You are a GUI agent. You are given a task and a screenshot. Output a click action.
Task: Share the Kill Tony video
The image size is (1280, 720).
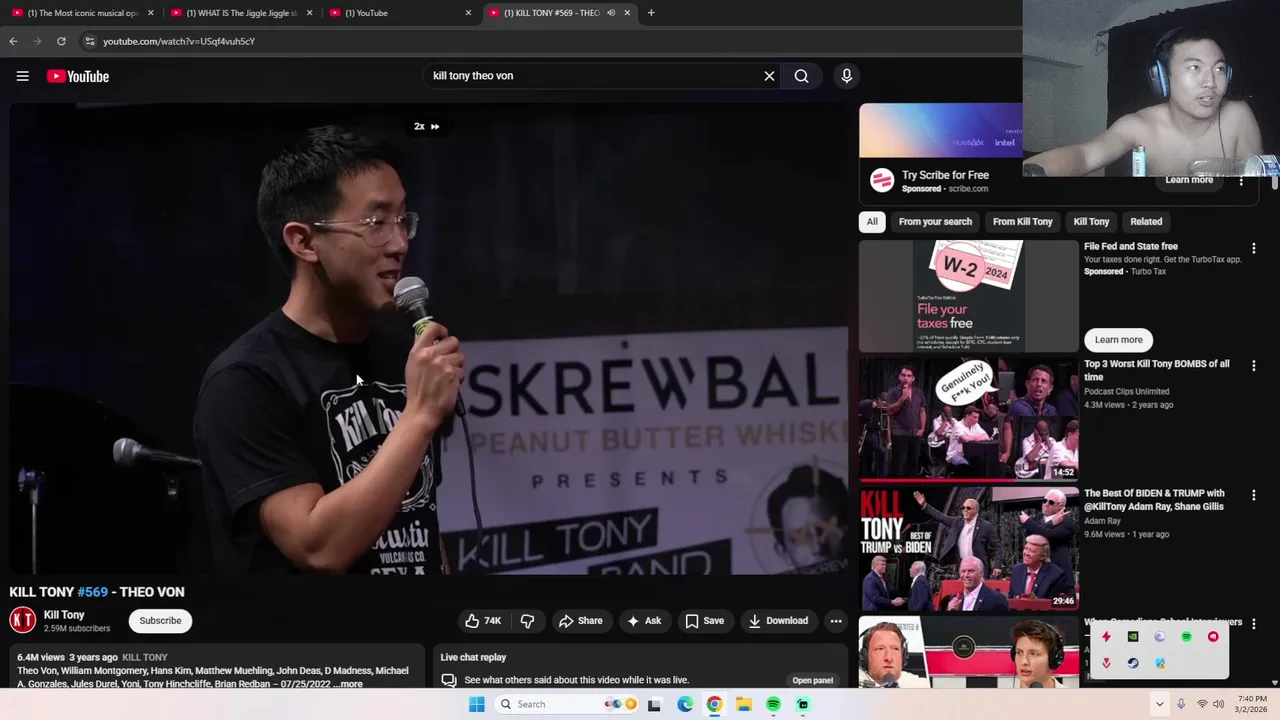pyautogui.click(x=581, y=621)
